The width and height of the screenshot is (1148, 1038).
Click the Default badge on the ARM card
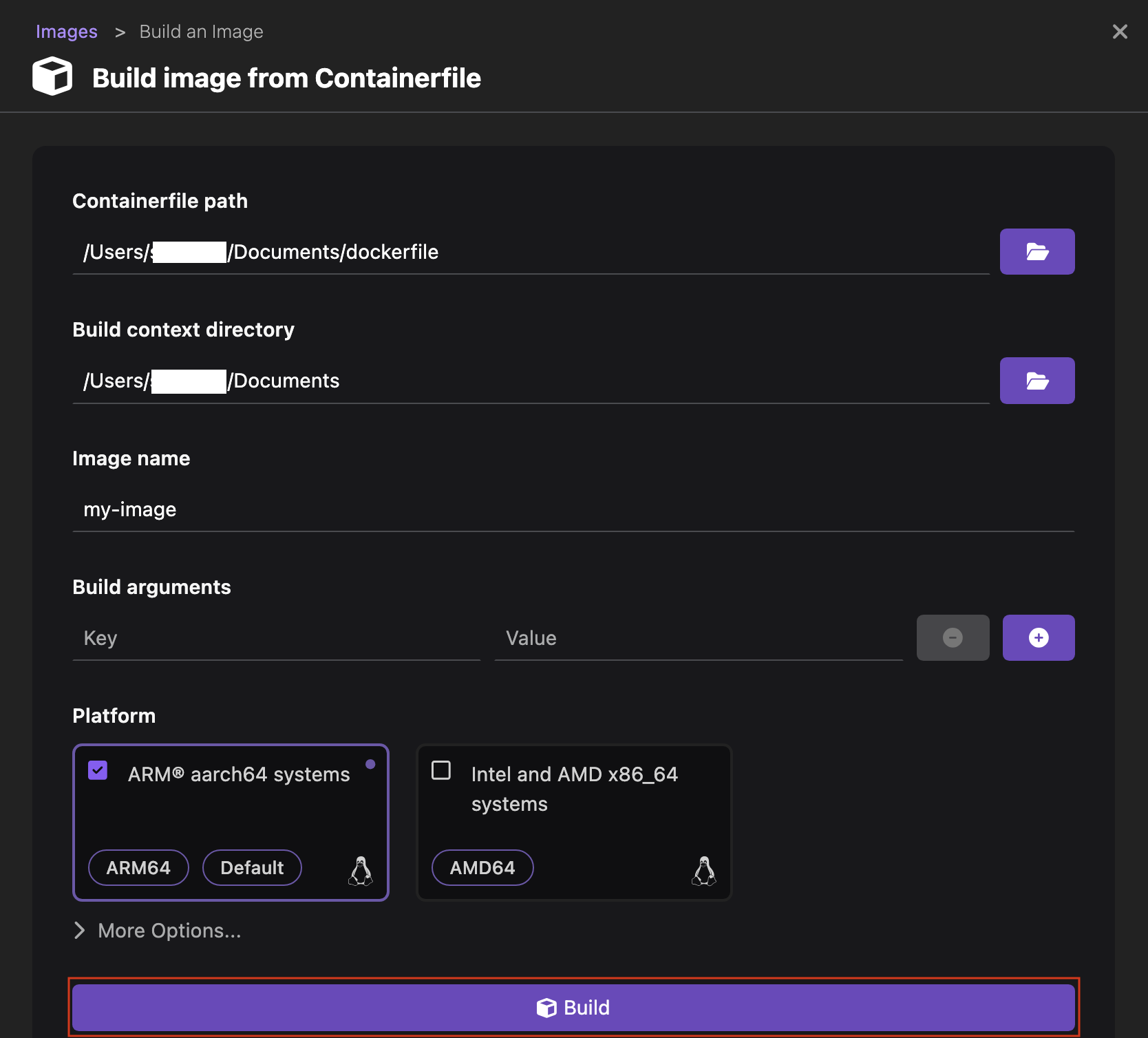(x=252, y=867)
